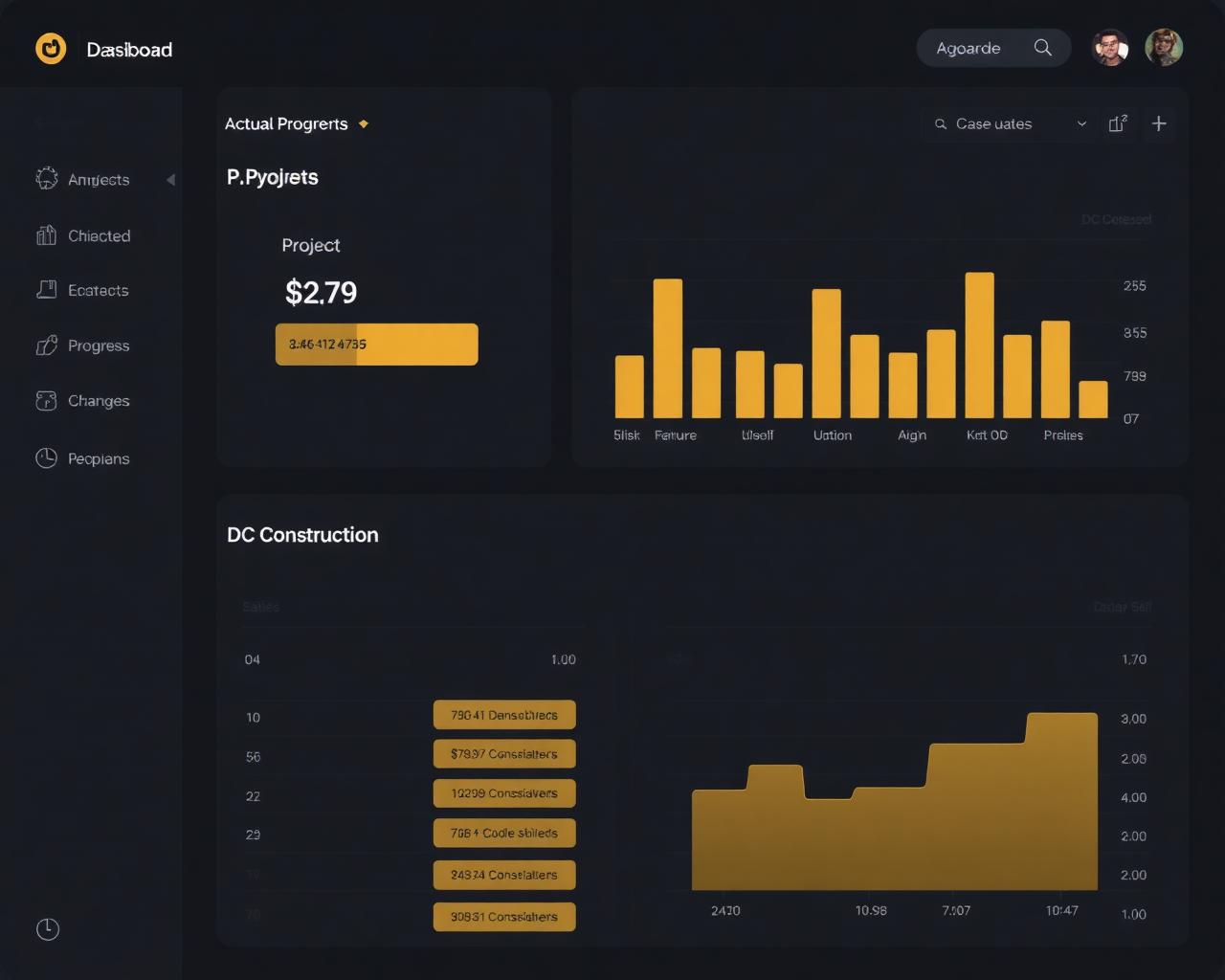Click the 2470 area chart axis label
The height and width of the screenshot is (980, 1225).
pos(725,910)
